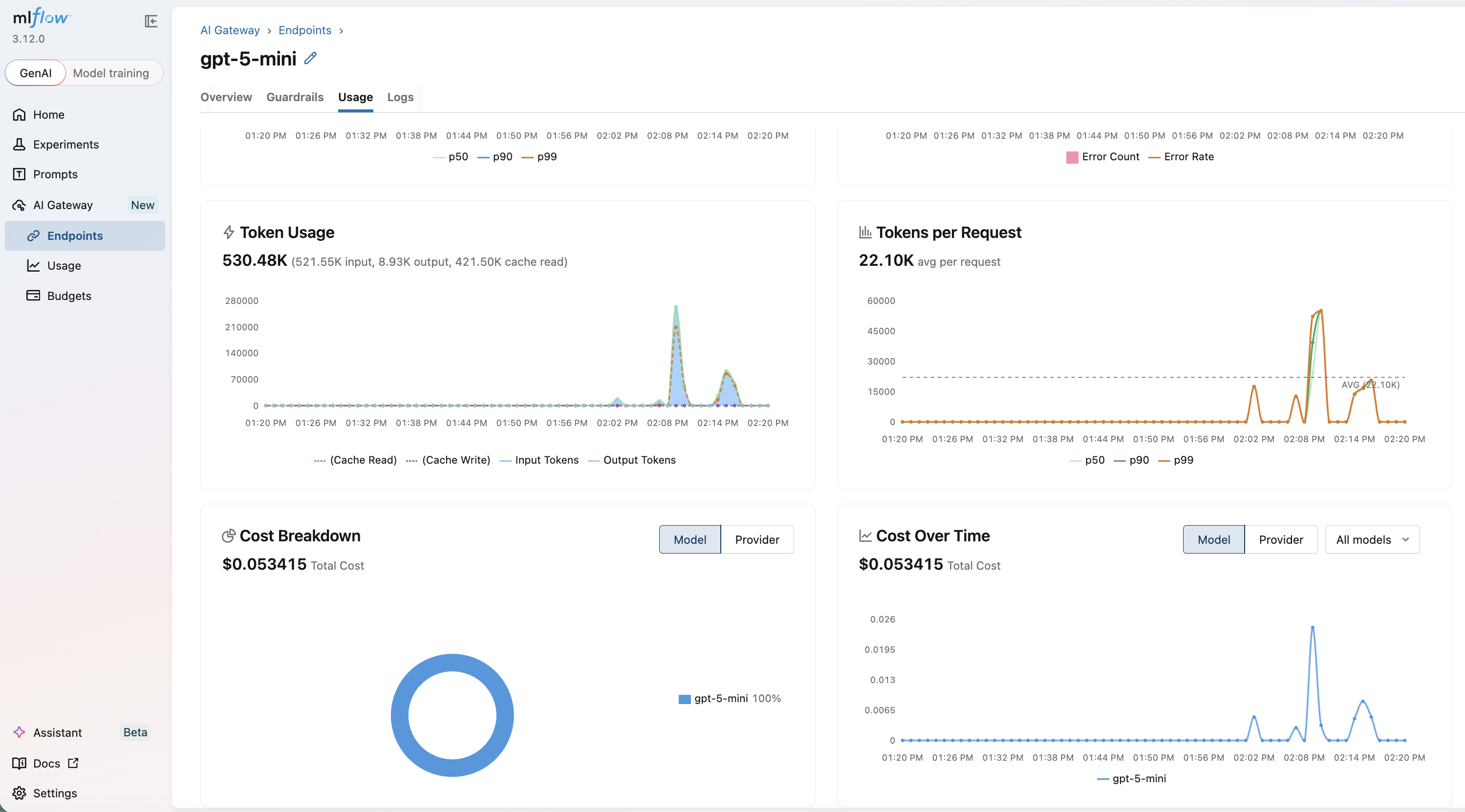This screenshot has width=1465, height=812.
Task: Open the Guardrails tab
Action: click(x=295, y=97)
